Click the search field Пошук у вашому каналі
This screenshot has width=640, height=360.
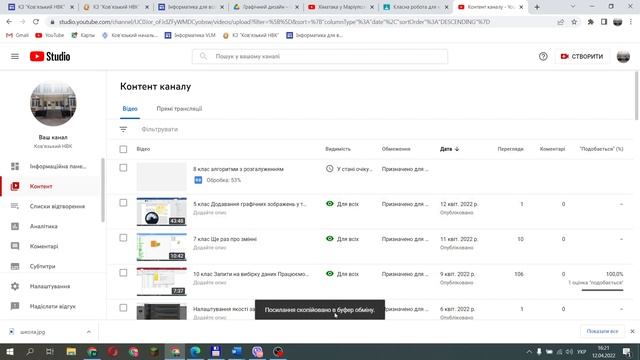[320, 56]
